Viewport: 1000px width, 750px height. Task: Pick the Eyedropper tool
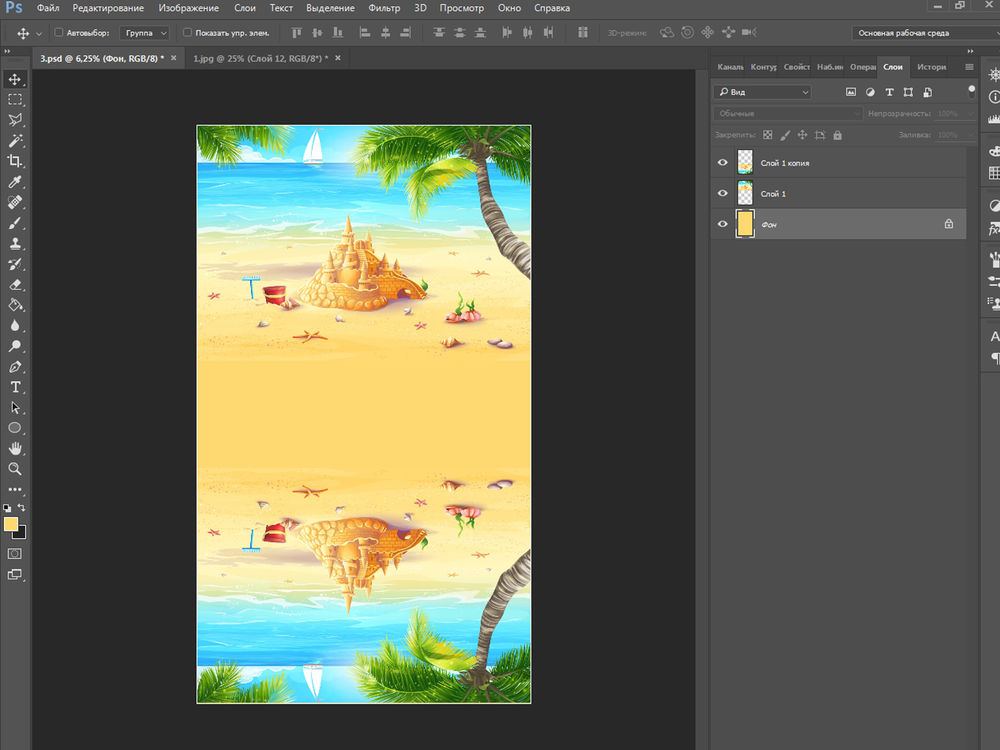point(15,182)
